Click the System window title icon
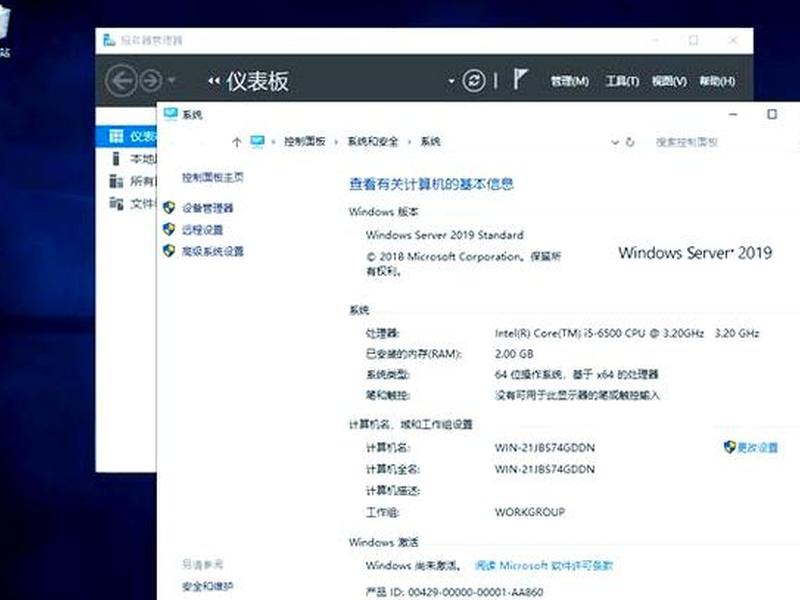The width and height of the screenshot is (800, 600). 170,114
